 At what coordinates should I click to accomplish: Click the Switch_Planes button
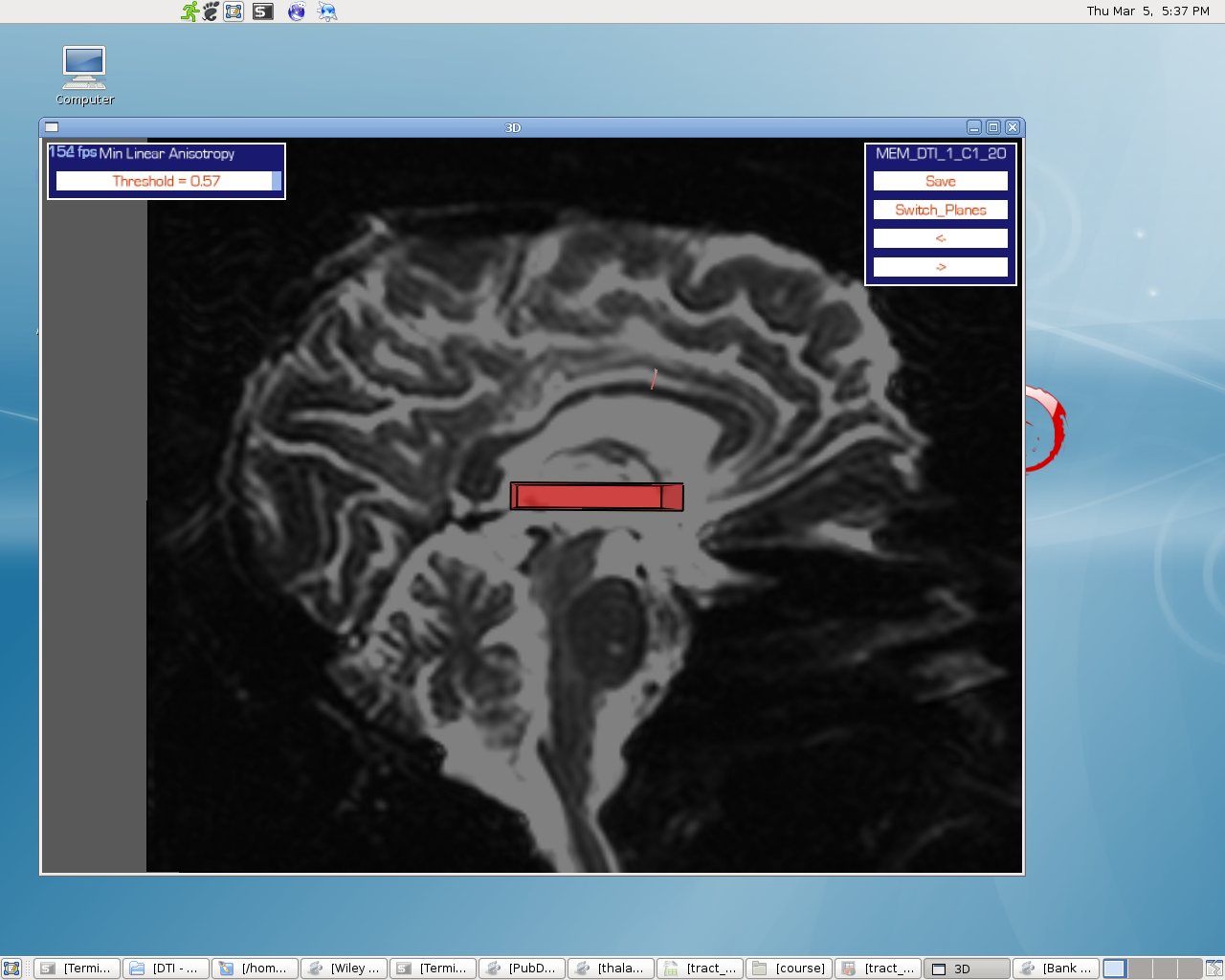[940, 210]
